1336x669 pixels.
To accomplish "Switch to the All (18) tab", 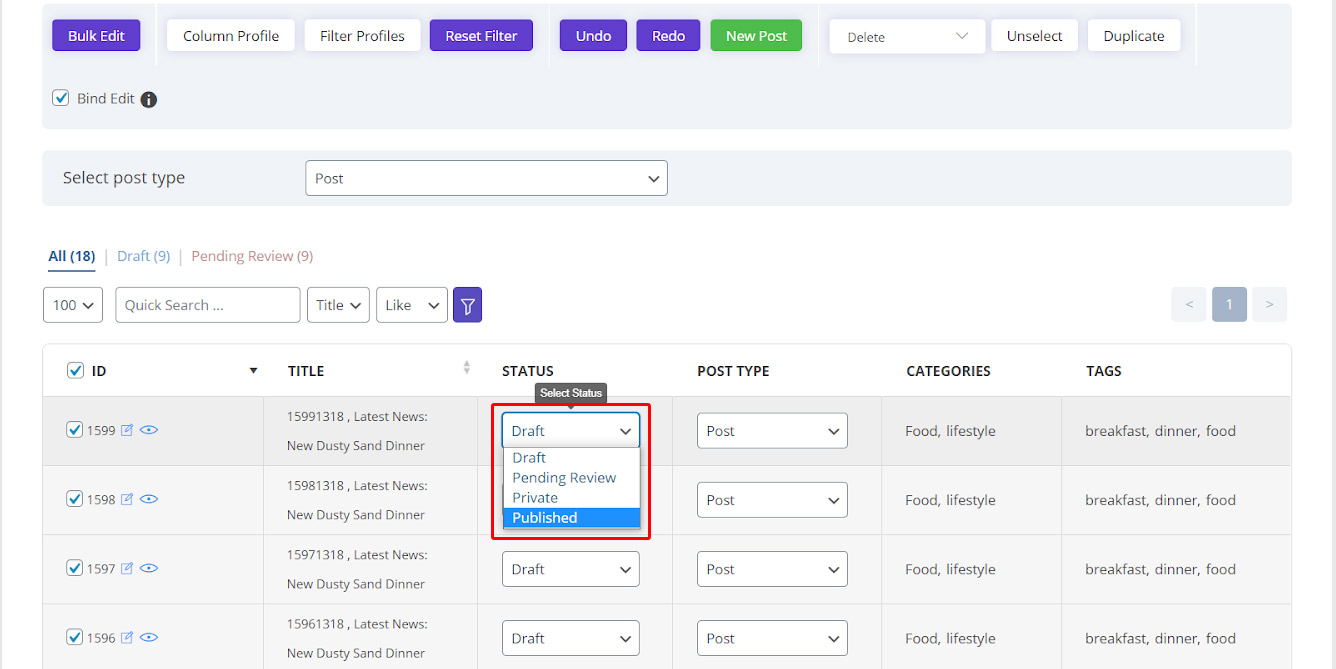I will 72,256.
